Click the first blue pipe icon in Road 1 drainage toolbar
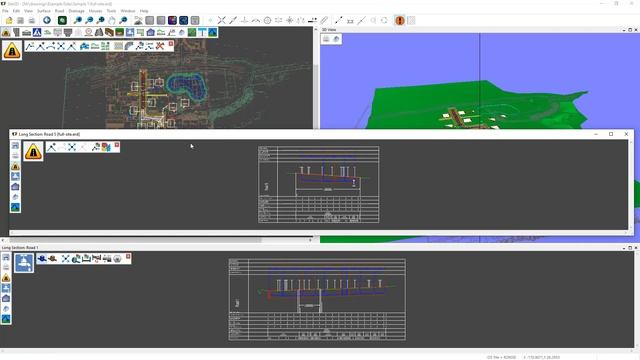Image resolution: width=640 pixels, height=360 pixels. tap(42, 259)
